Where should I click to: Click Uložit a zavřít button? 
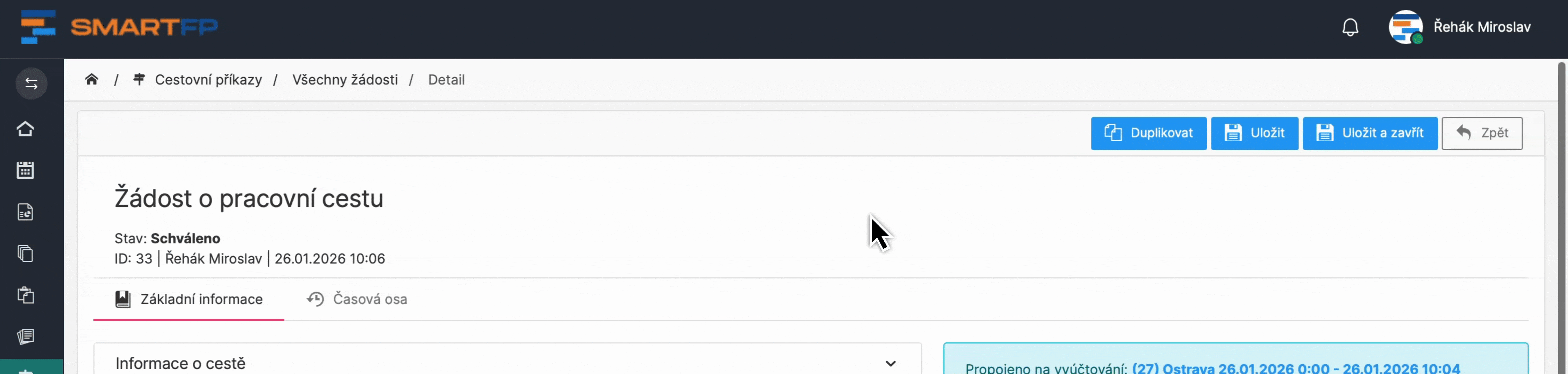tap(1370, 133)
